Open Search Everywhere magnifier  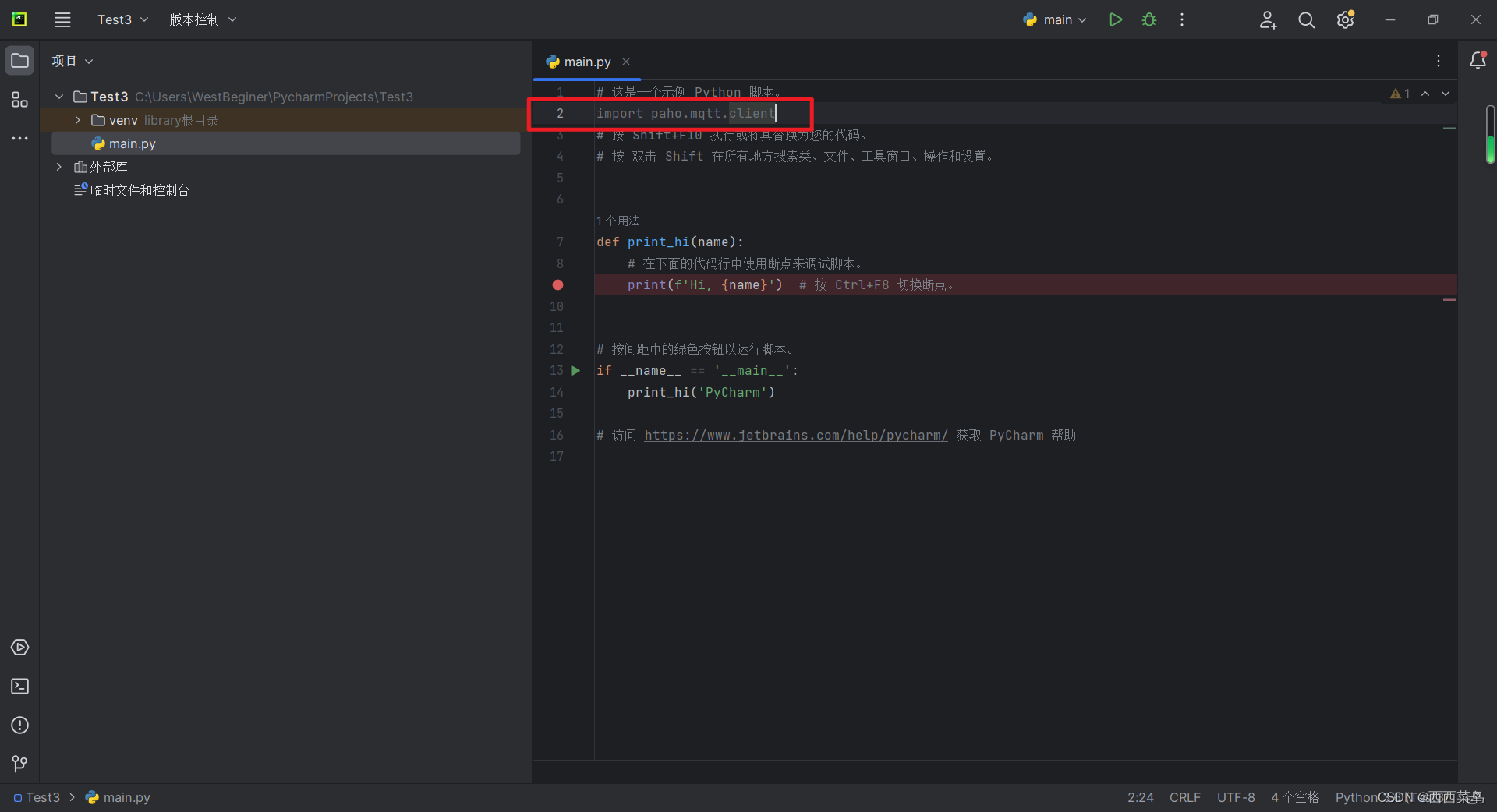(1306, 20)
